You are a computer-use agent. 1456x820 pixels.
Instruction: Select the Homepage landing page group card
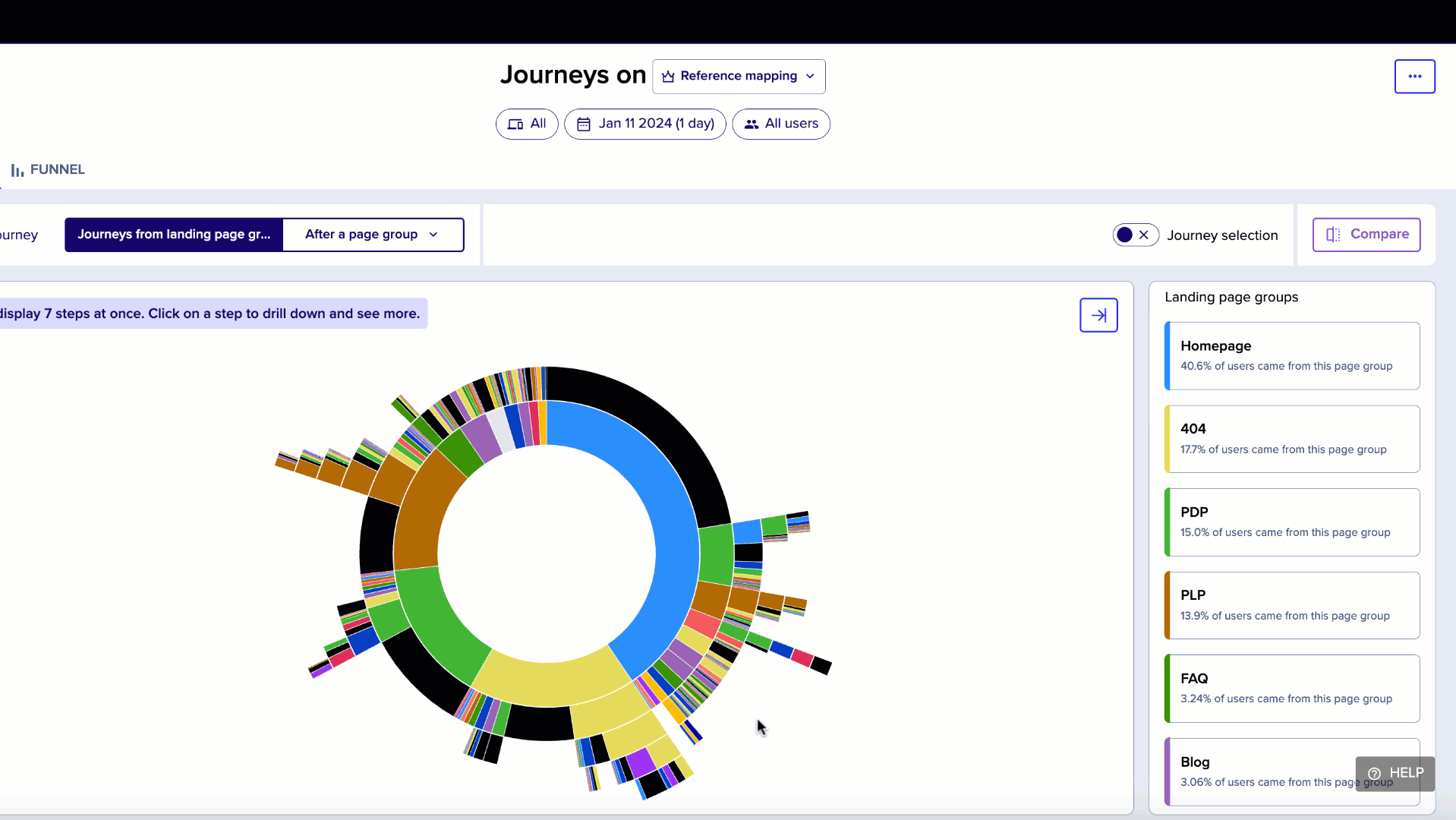(1292, 356)
